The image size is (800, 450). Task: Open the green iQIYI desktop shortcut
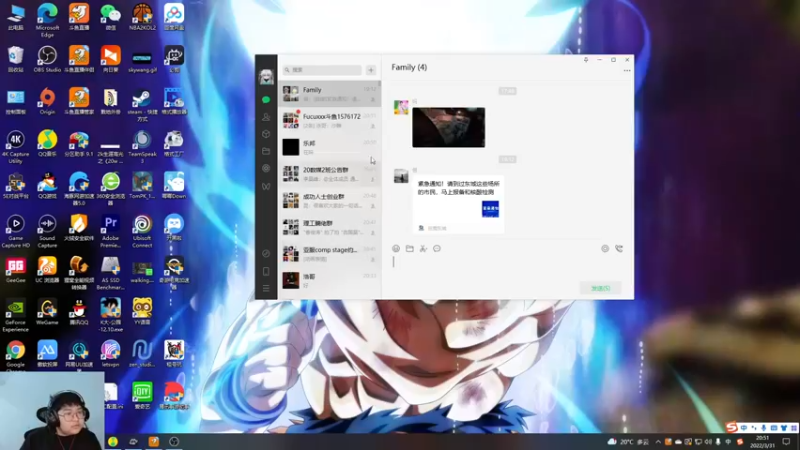click(x=142, y=396)
